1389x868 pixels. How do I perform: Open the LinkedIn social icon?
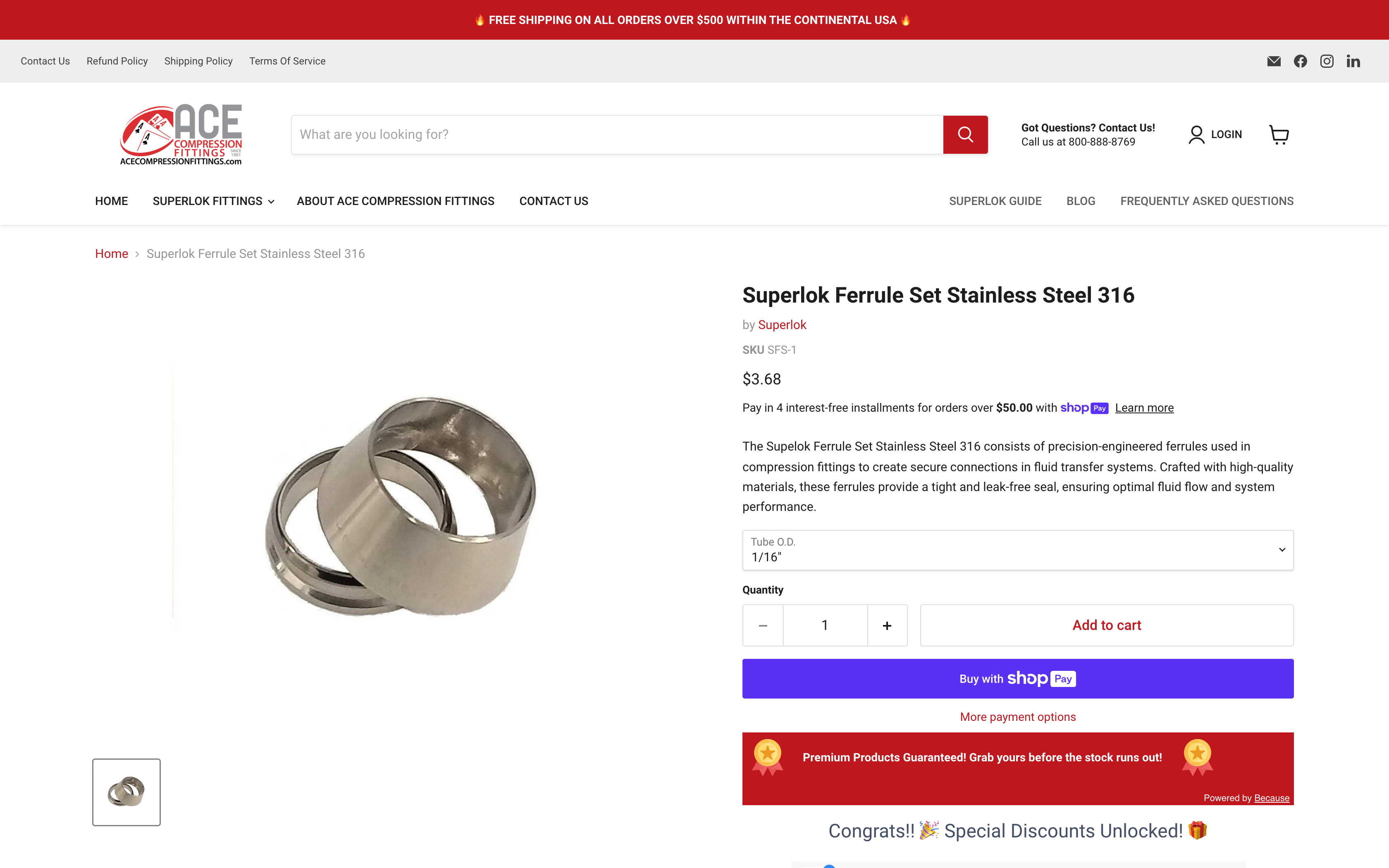[x=1353, y=62]
